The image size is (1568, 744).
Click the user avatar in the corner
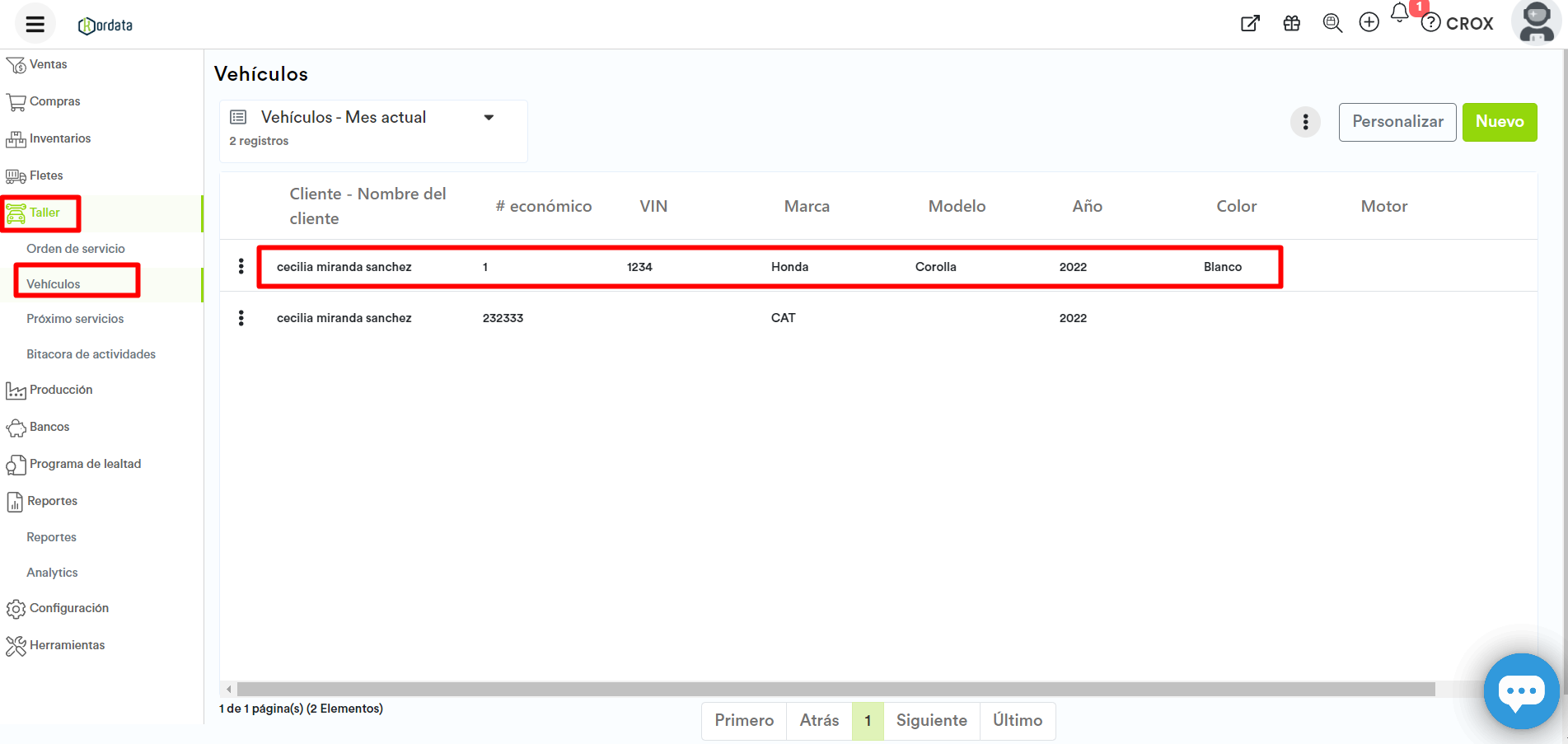pos(1536,22)
